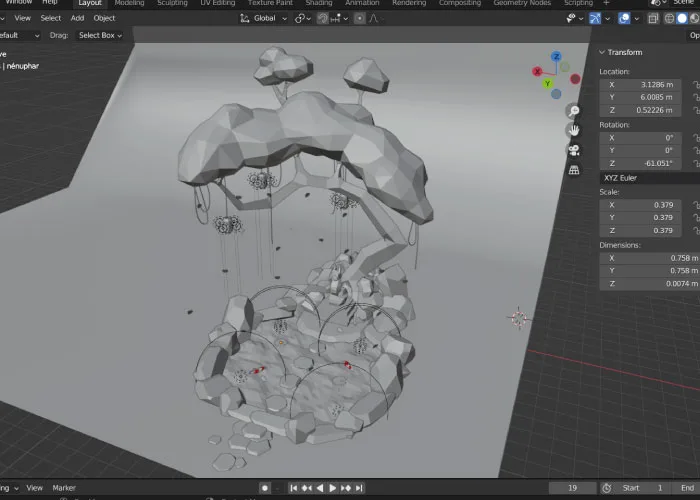Toggle show gizmo button

[x=595, y=18]
